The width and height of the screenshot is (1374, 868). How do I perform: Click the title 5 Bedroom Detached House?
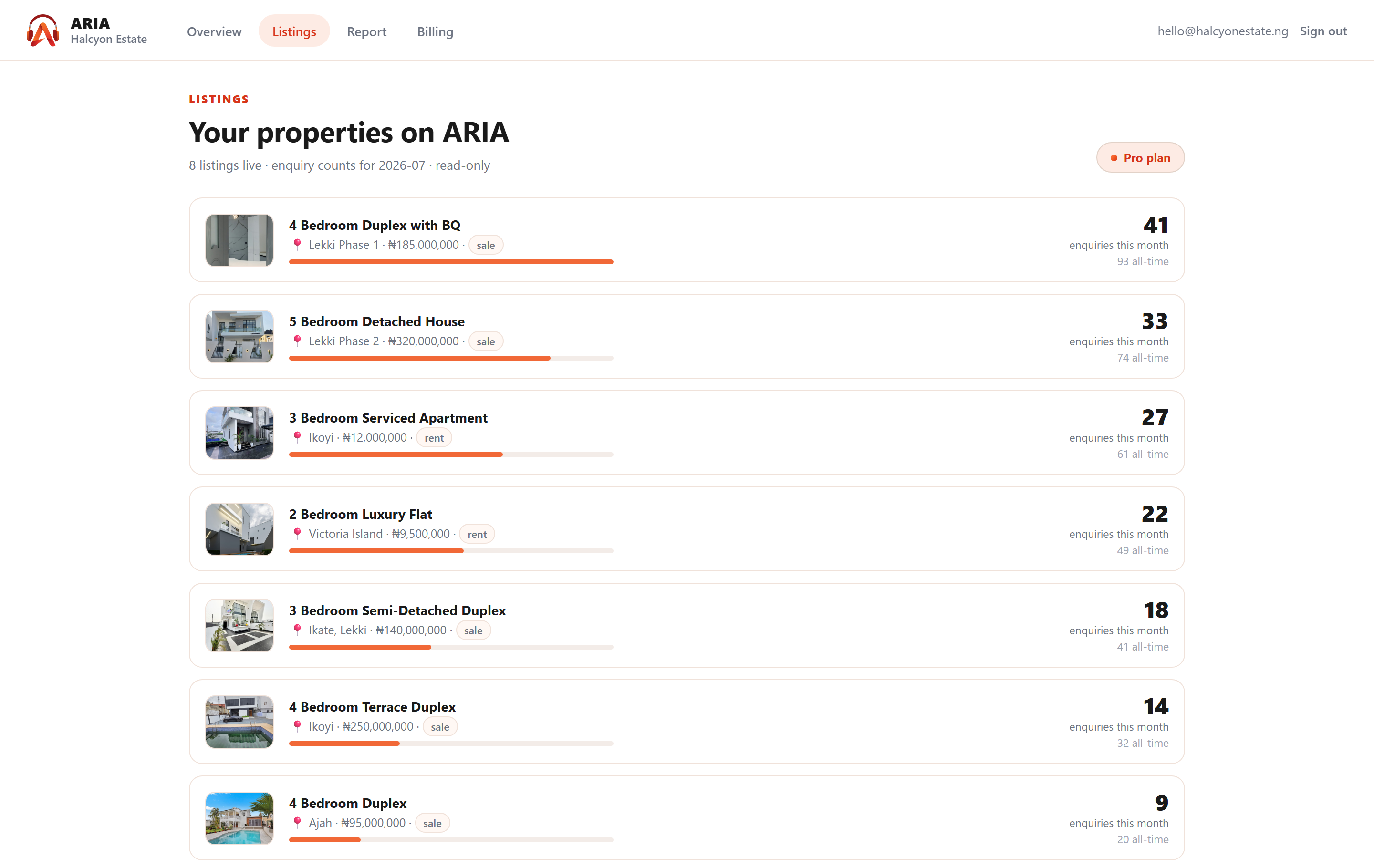(376, 321)
